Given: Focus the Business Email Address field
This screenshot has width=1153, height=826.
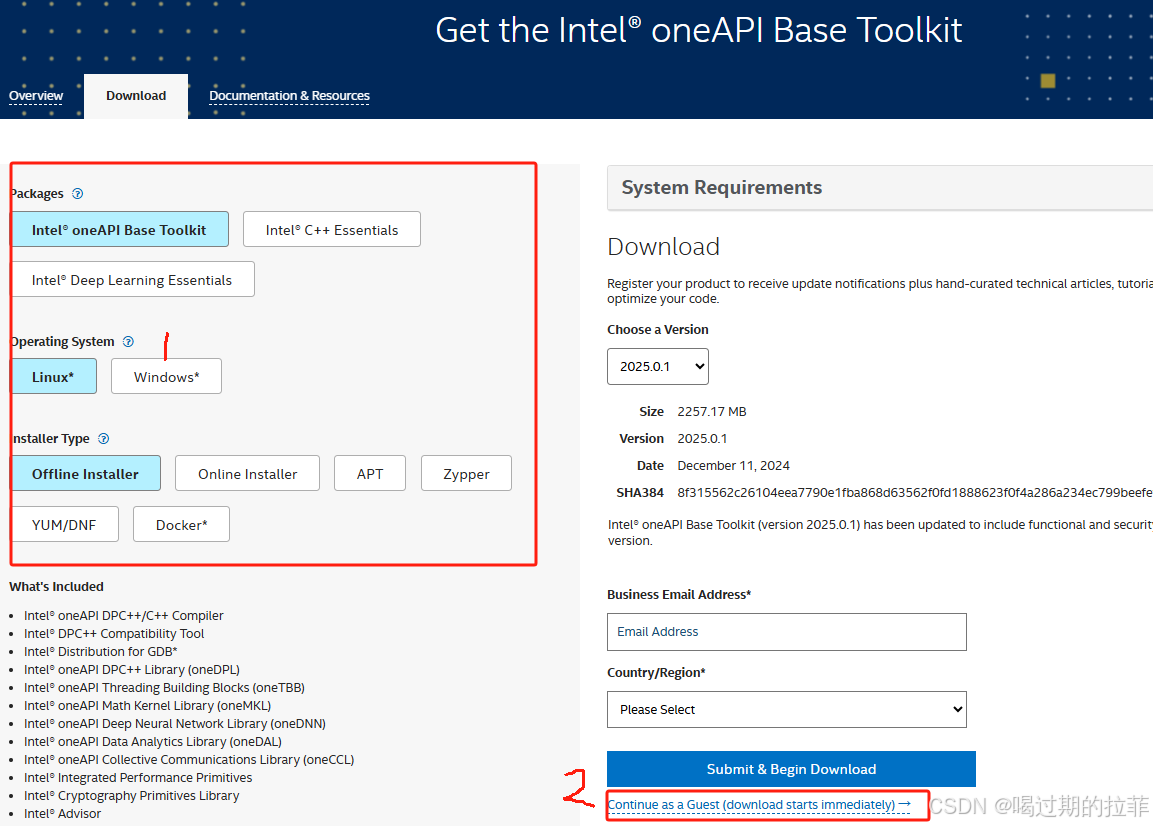Looking at the screenshot, I should point(786,632).
